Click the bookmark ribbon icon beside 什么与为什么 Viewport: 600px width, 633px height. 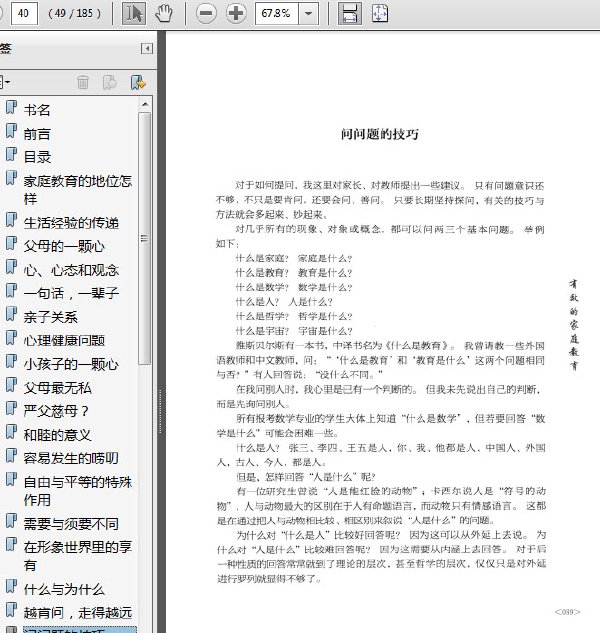(12, 586)
